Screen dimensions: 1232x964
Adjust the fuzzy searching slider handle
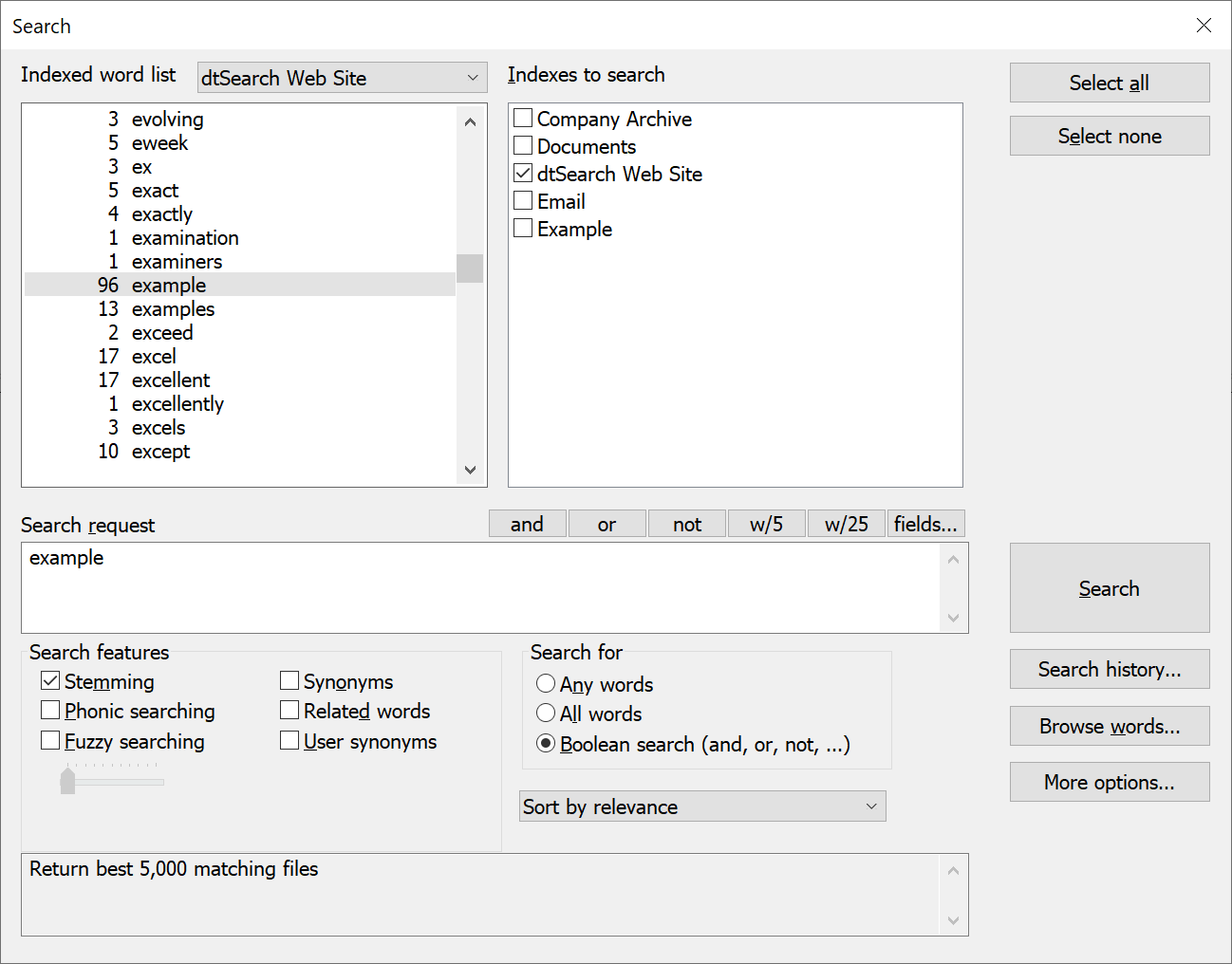tap(67, 781)
